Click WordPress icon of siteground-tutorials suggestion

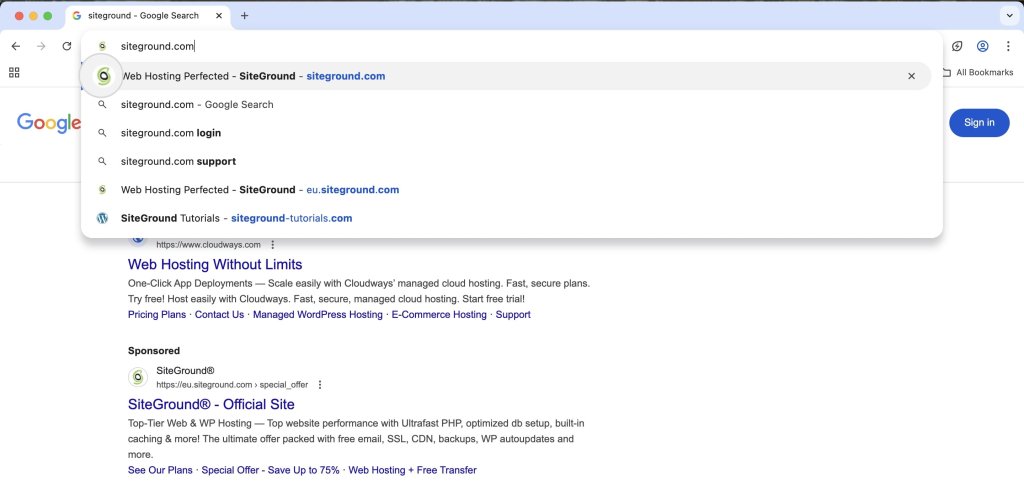point(102,218)
